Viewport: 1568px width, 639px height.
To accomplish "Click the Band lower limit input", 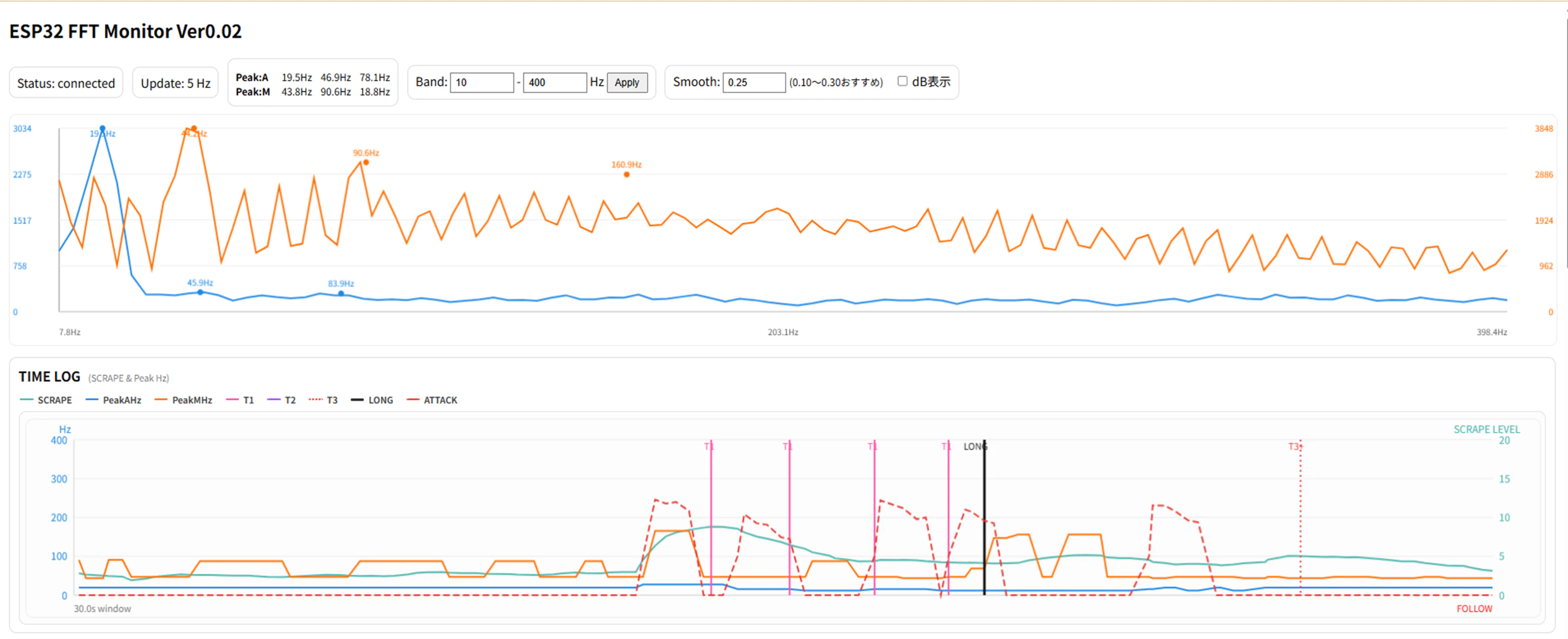I will tap(482, 82).
